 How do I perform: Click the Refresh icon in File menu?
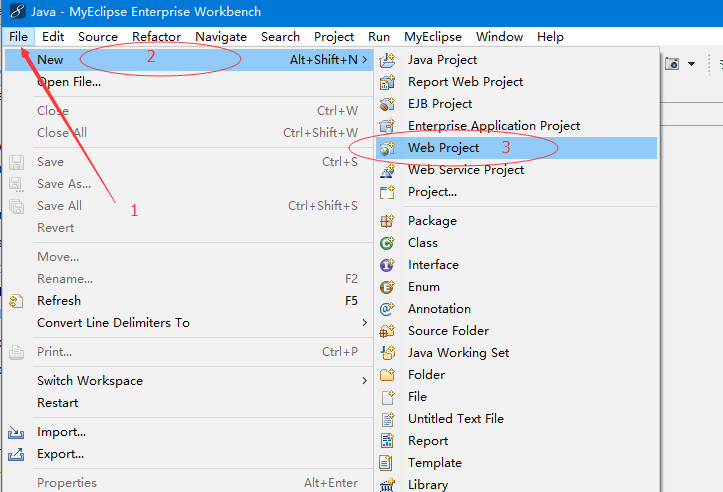[16, 301]
